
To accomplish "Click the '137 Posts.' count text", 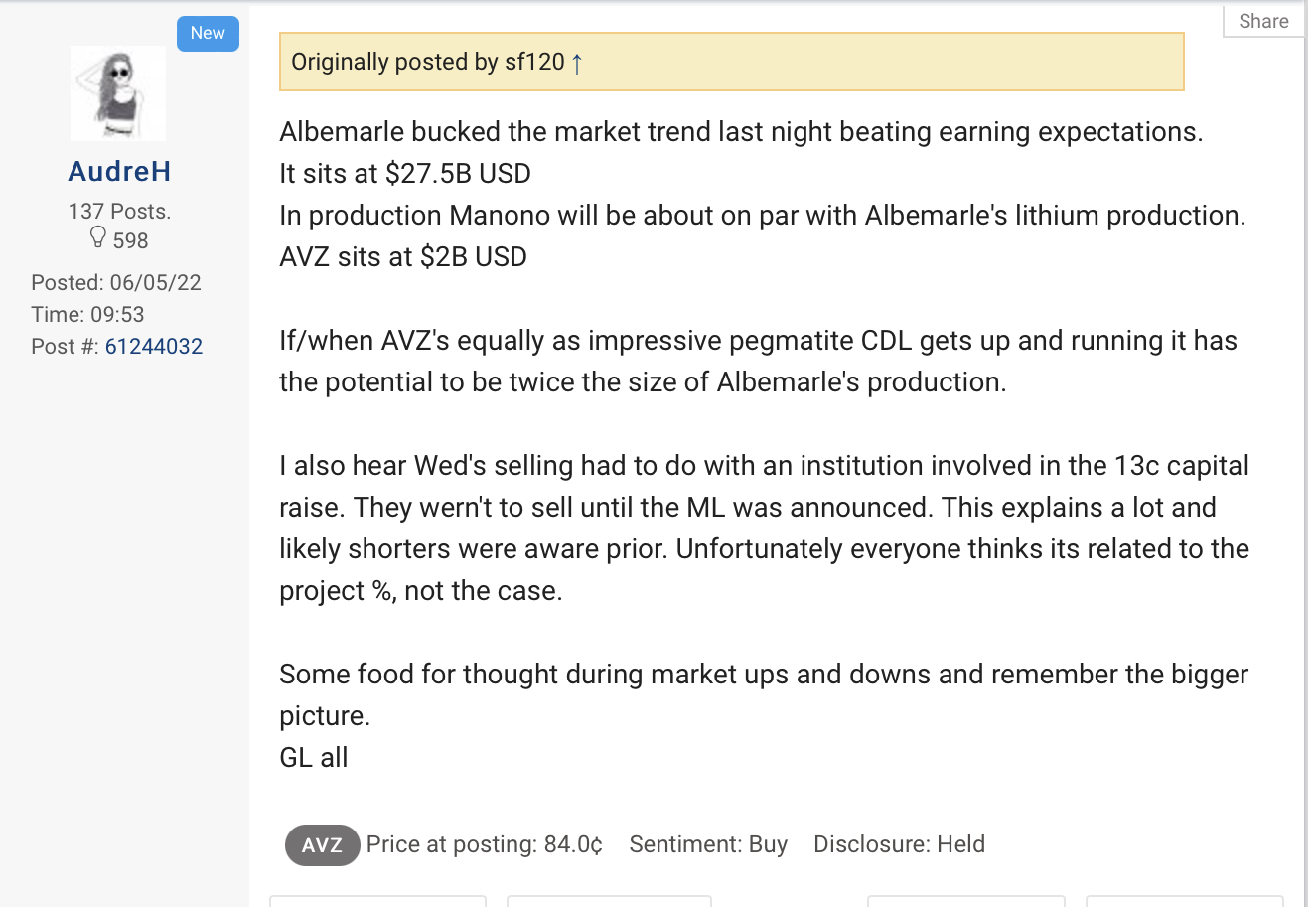I will (x=119, y=211).
